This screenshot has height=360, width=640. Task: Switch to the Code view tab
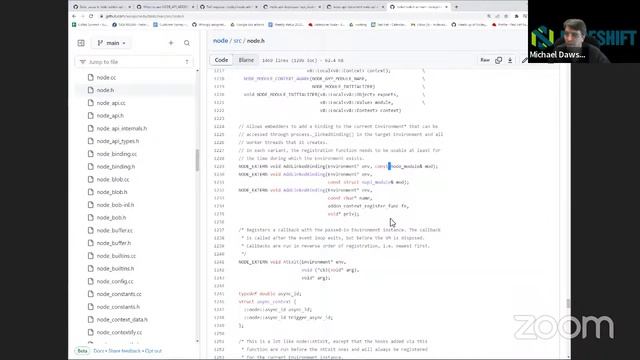pyautogui.click(x=221, y=60)
